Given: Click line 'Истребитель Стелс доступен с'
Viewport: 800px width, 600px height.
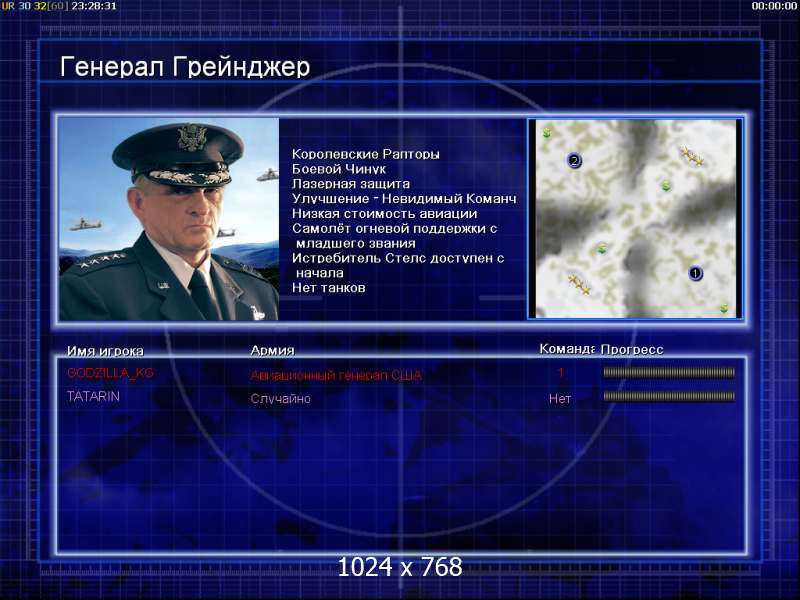Looking at the screenshot, I should 398,258.
